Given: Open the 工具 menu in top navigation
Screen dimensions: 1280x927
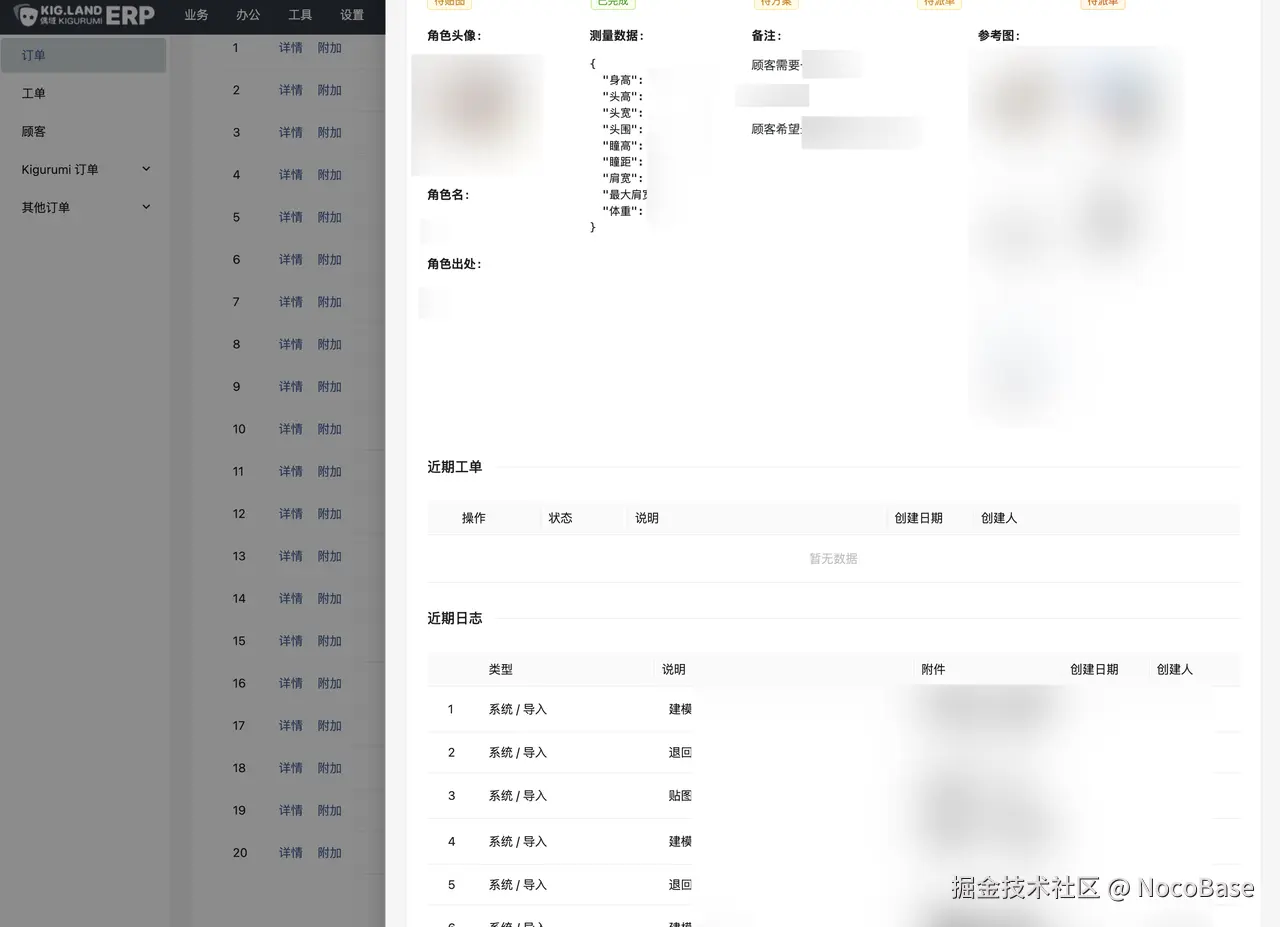Looking at the screenshot, I should coord(300,15).
